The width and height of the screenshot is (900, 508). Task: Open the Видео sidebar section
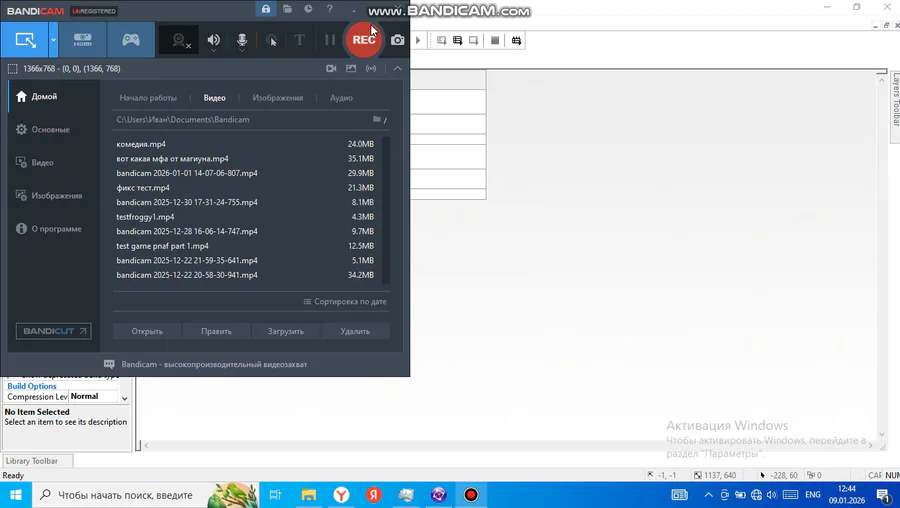[53, 162]
